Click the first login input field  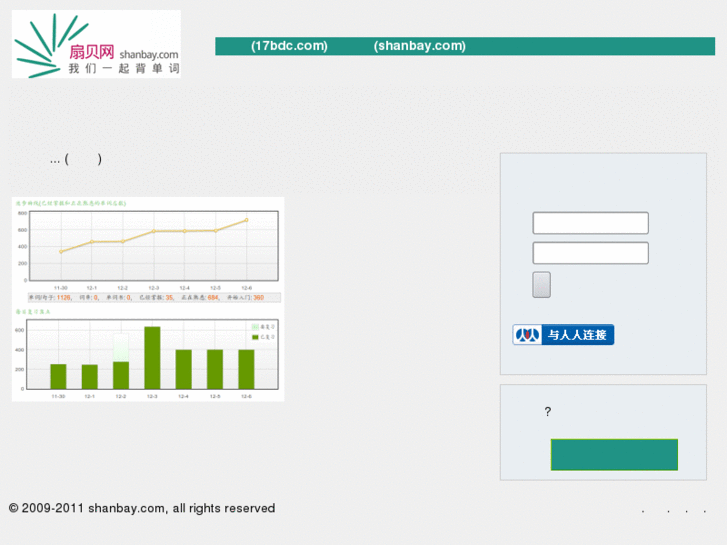590,223
